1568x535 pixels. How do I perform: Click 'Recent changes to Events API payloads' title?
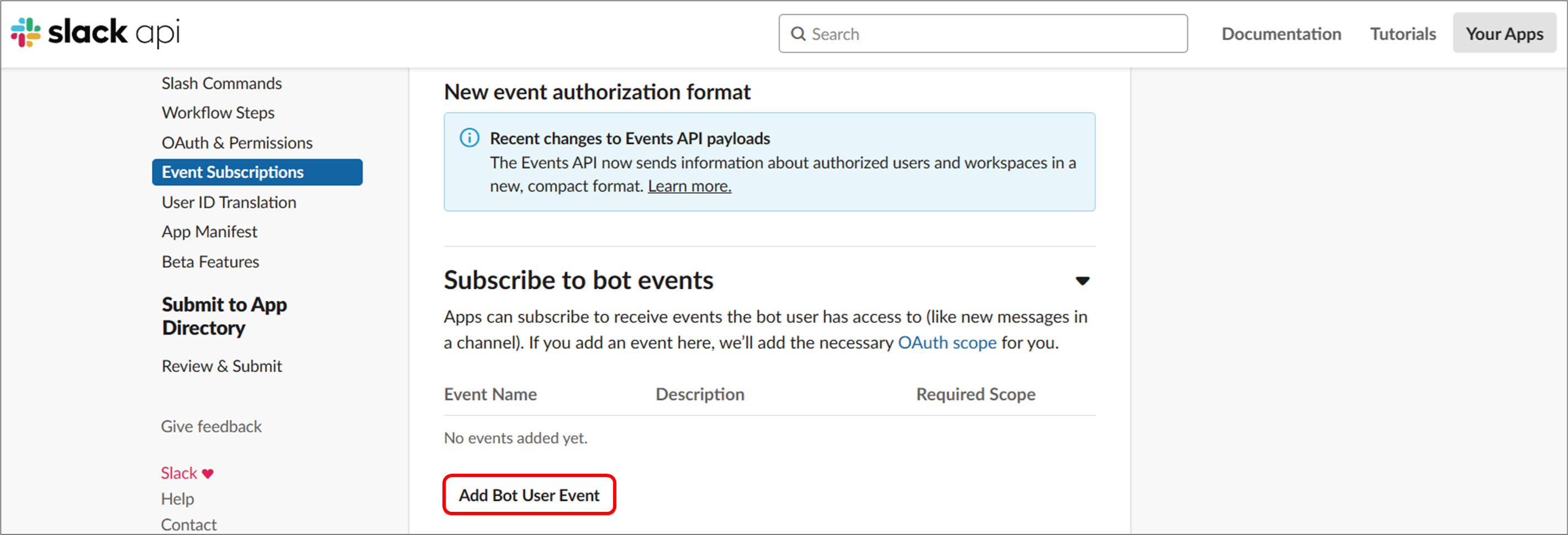(630, 139)
